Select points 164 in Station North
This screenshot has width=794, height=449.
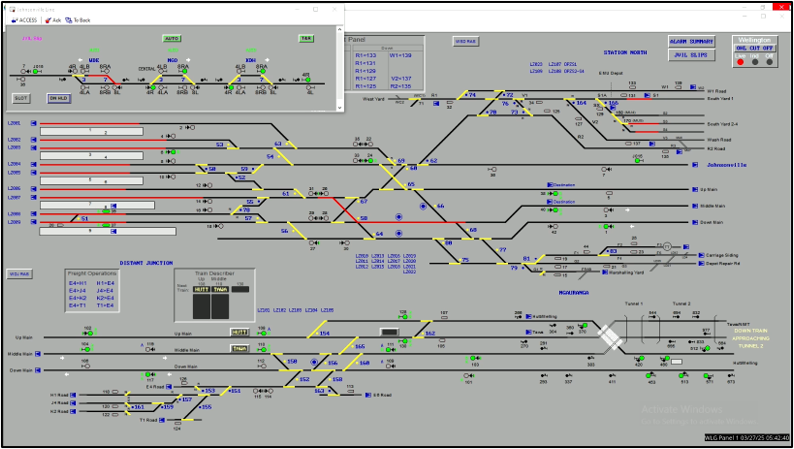(x=579, y=103)
